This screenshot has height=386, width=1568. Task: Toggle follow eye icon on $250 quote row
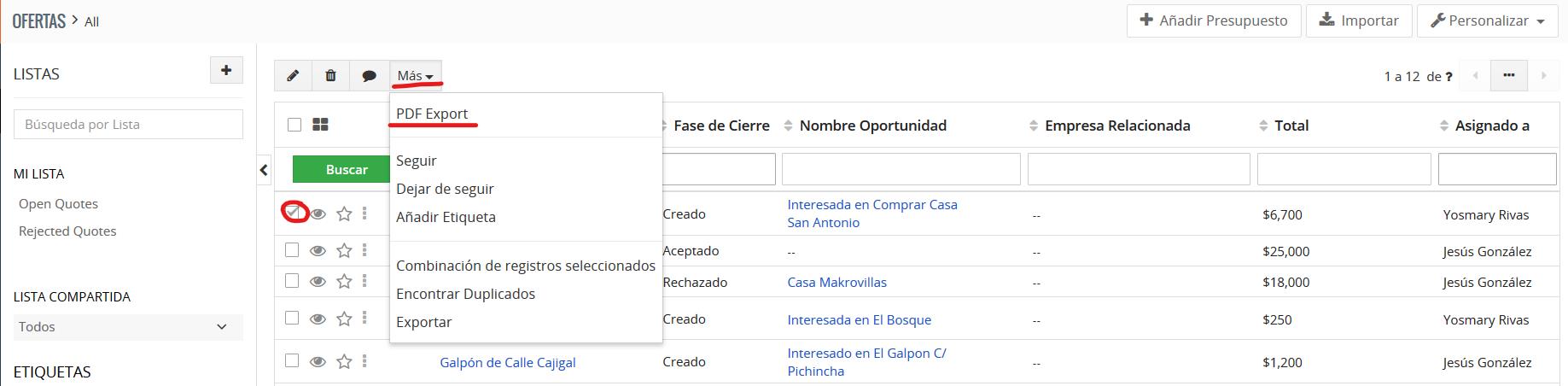point(318,319)
